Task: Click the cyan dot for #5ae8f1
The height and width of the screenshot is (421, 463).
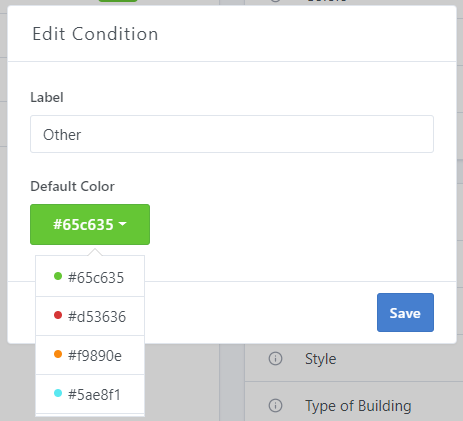Action: point(58,393)
